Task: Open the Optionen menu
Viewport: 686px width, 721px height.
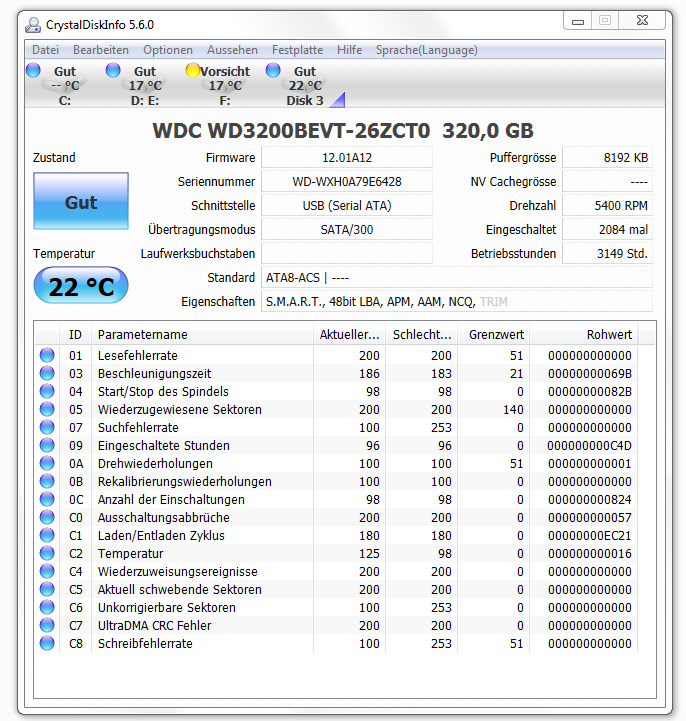Action: 168,50
